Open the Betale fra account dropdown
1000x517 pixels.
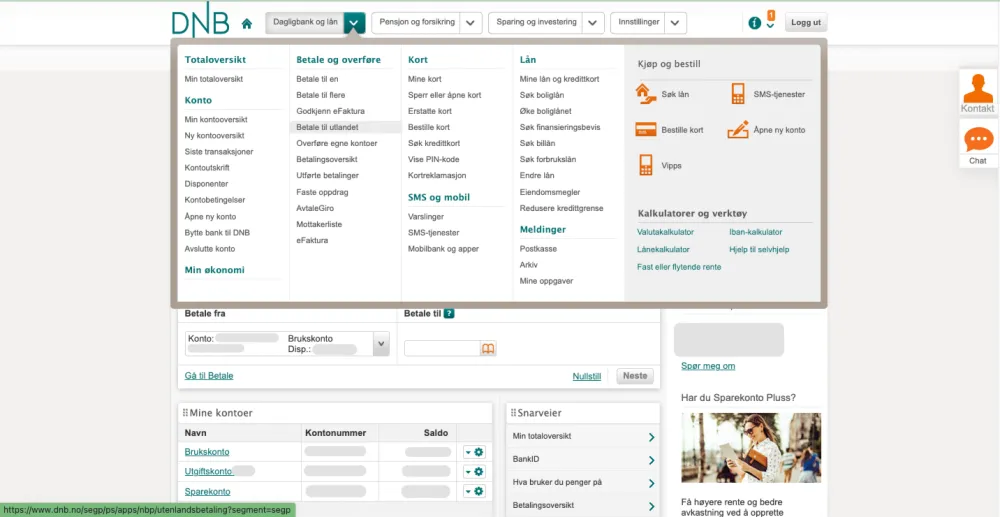[x=380, y=344]
